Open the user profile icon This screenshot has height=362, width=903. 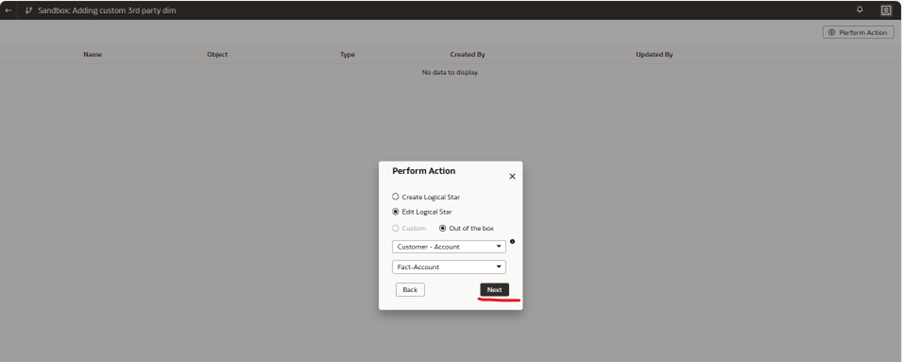(x=886, y=10)
